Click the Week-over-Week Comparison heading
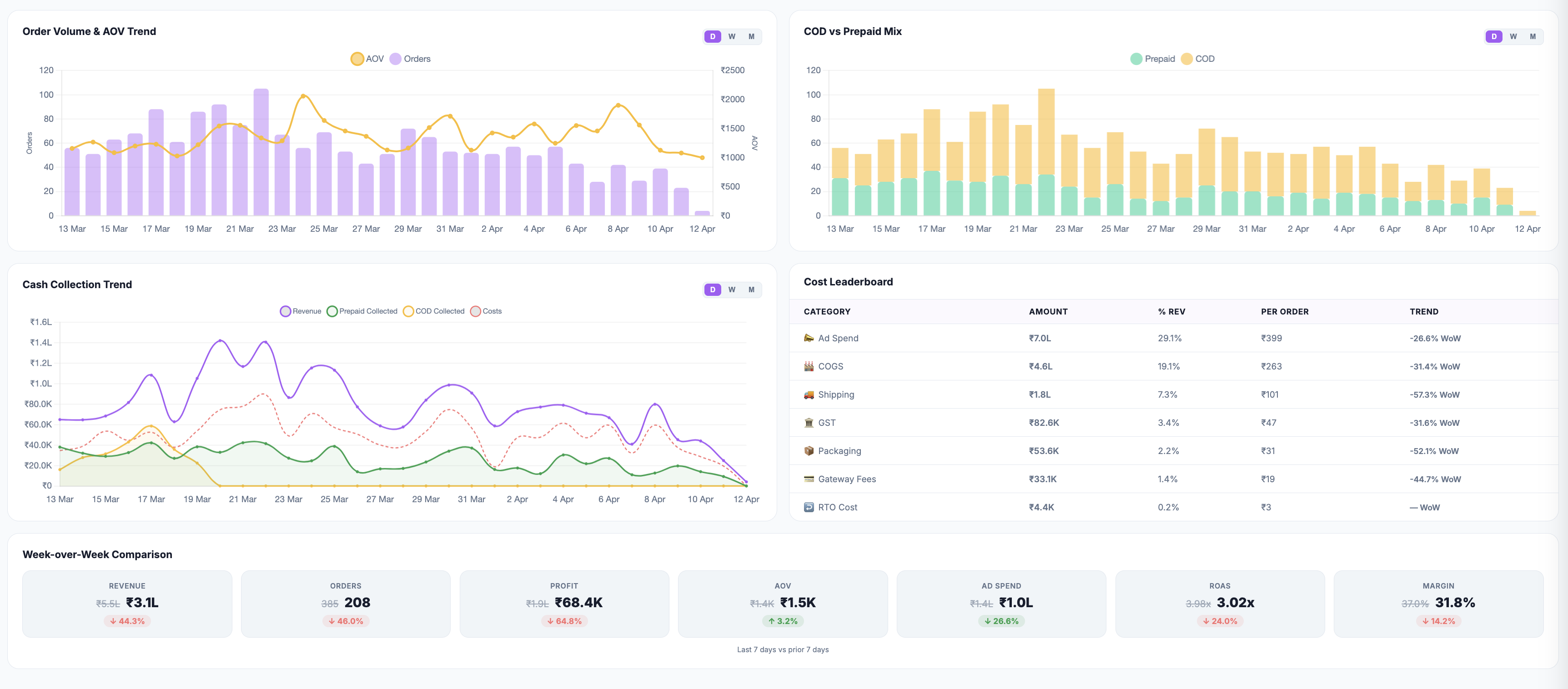Image resolution: width=1568 pixels, height=689 pixels. pos(97,554)
